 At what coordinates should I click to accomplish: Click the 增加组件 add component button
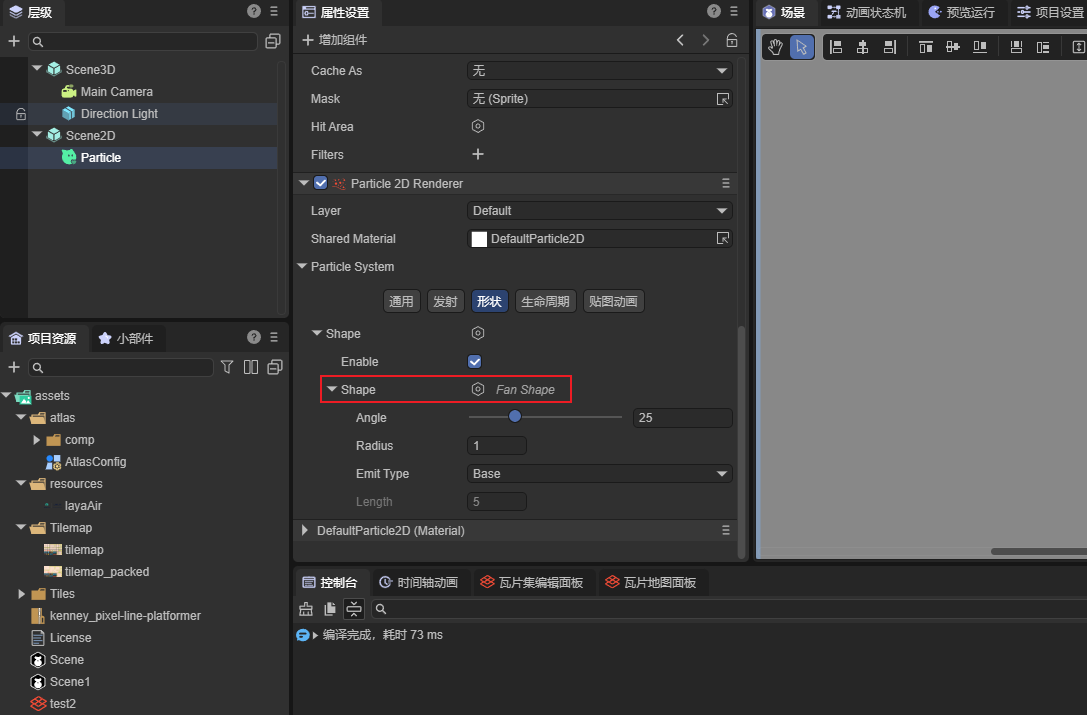[x=334, y=40]
